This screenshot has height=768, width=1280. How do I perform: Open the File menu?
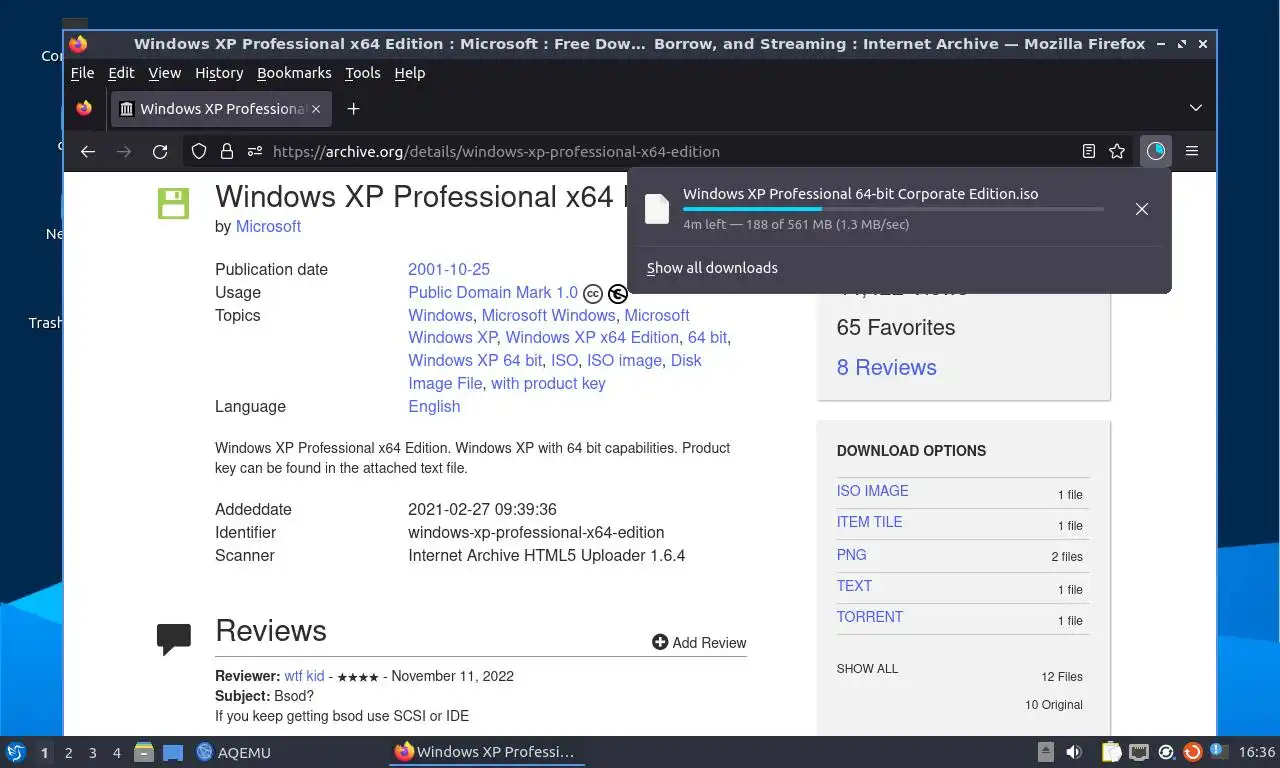pyautogui.click(x=82, y=73)
